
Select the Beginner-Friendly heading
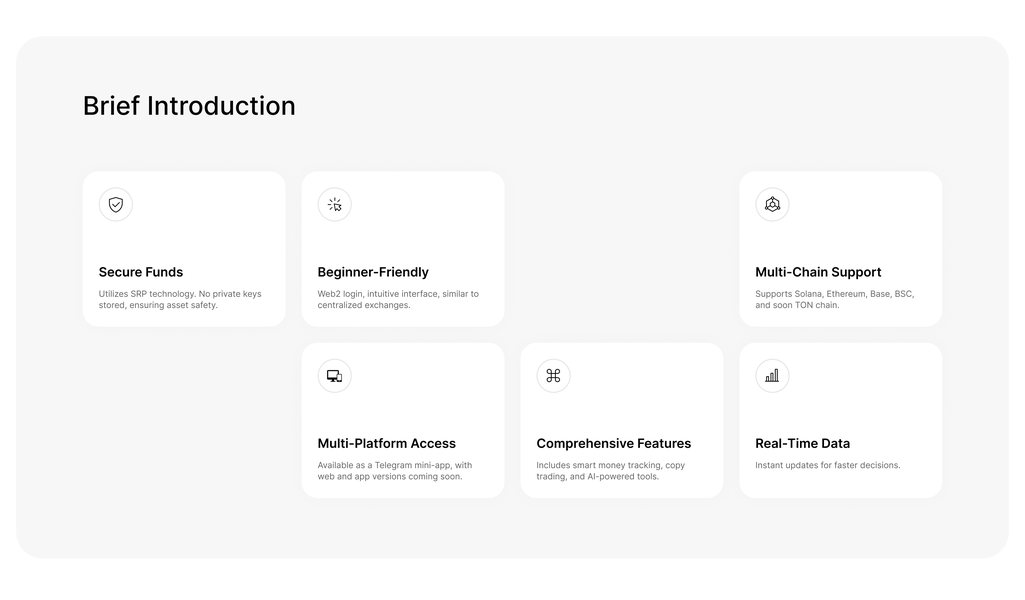coord(373,272)
